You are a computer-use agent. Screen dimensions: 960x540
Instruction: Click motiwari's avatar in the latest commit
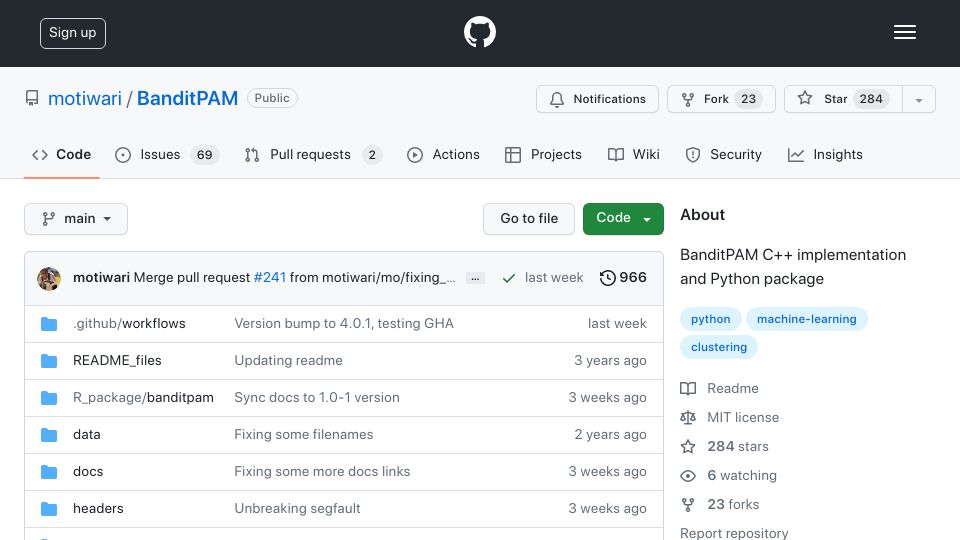[x=49, y=279]
